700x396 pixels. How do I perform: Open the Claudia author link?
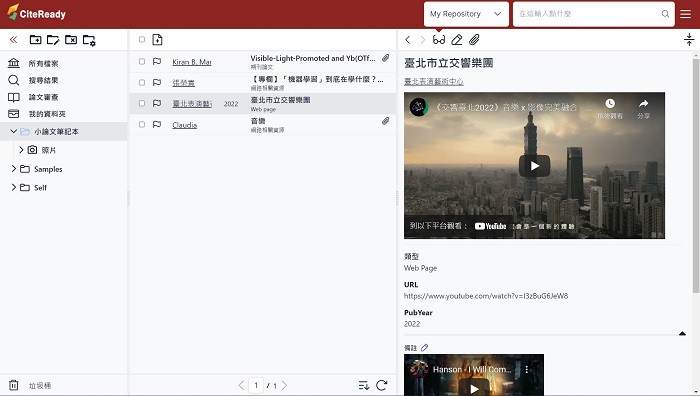click(184, 125)
